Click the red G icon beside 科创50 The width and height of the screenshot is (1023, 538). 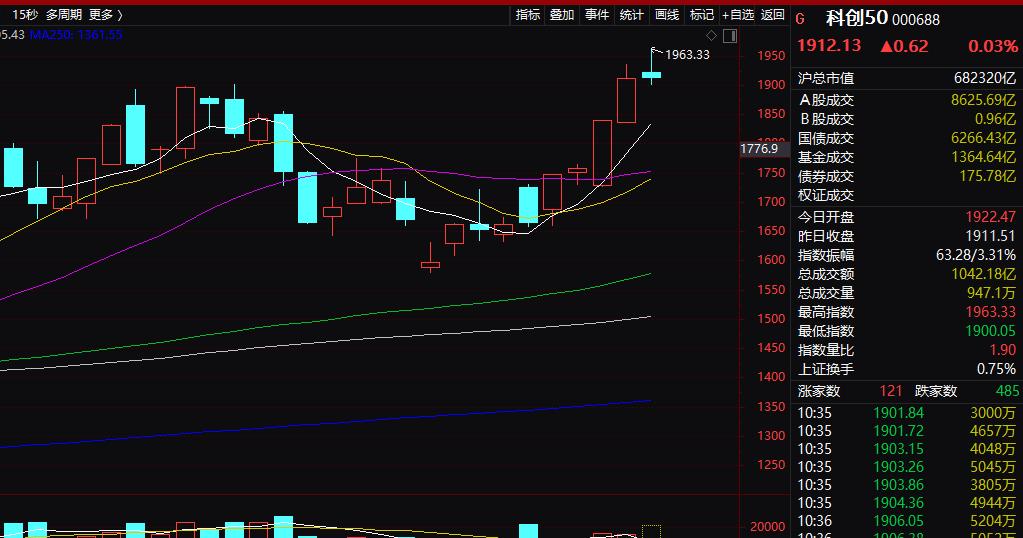coord(801,20)
